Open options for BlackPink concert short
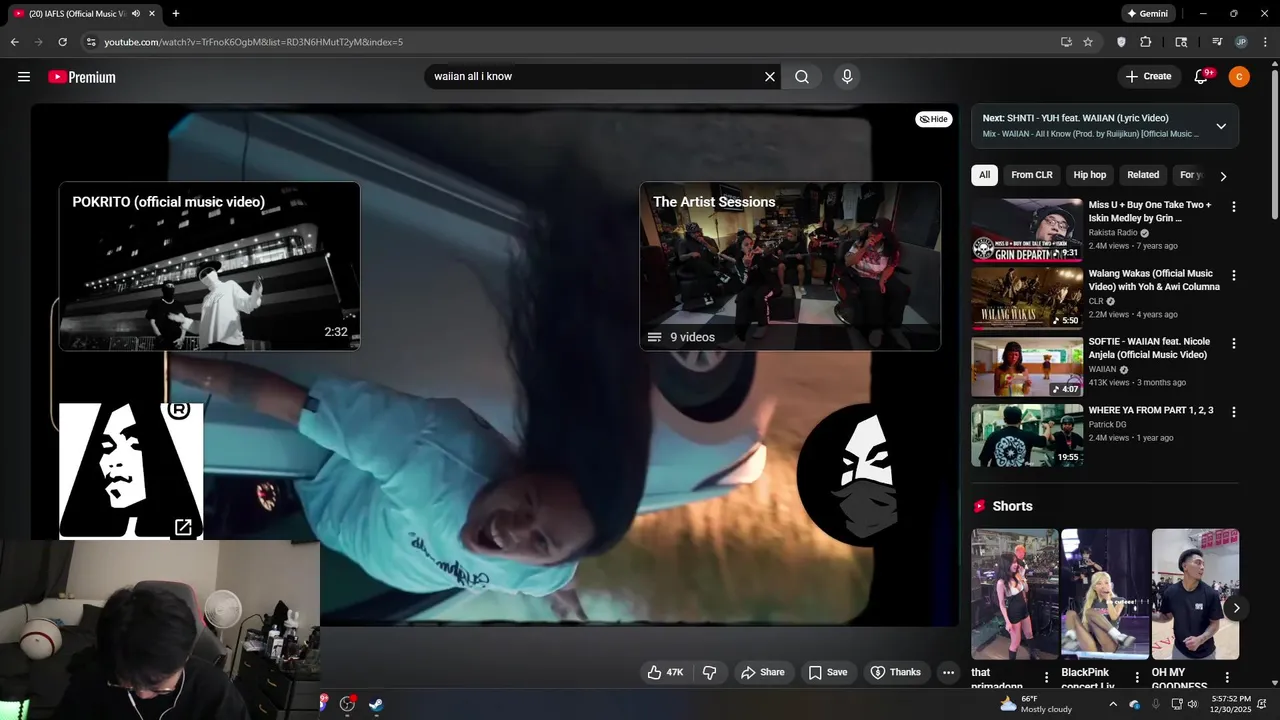 click(1137, 677)
